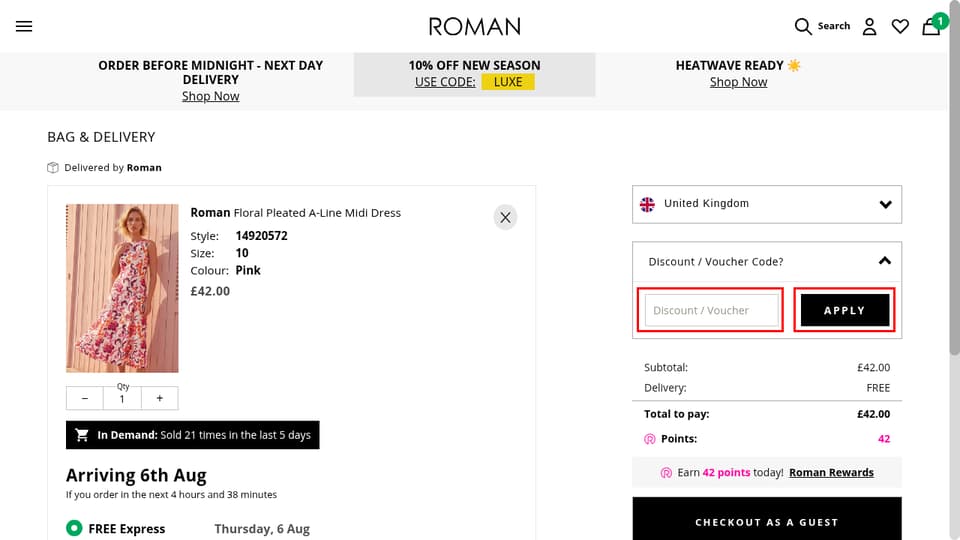Screen dimensions: 960x540
Task: Click the Thursday, 6 Aug delivery date
Action: (x=262, y=528)
